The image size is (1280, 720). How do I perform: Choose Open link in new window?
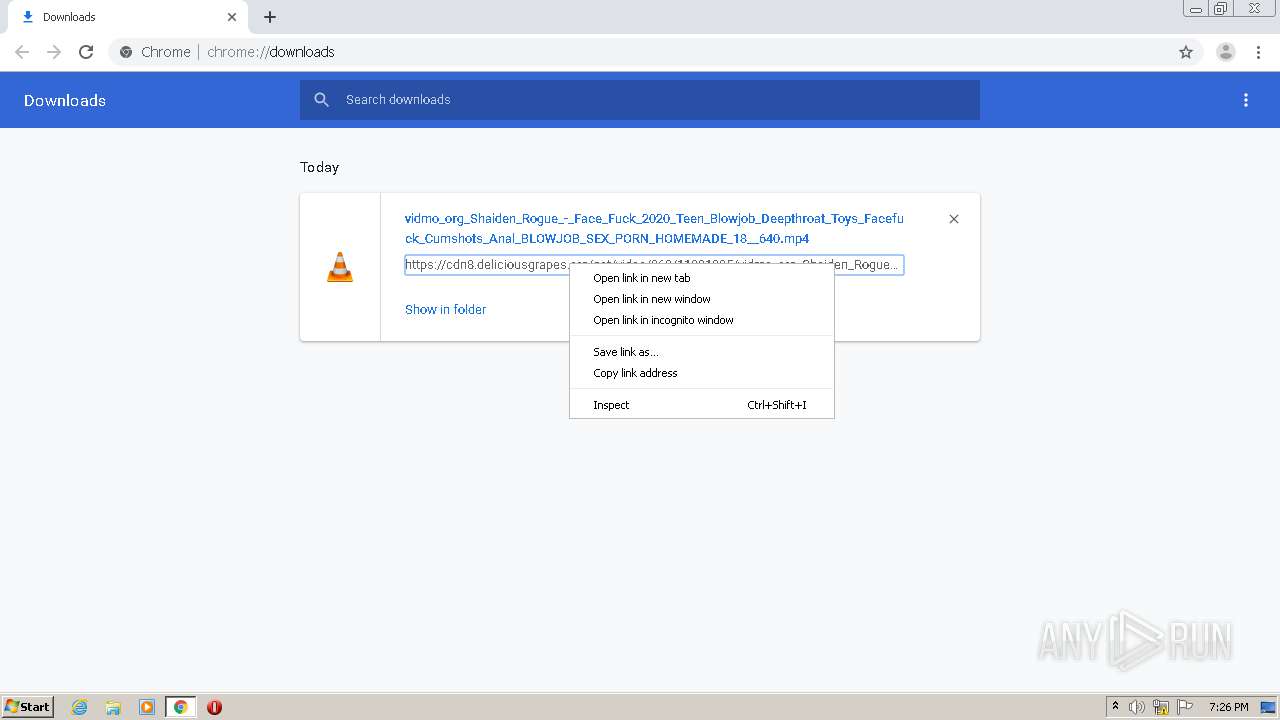click(x=701, y=299)
